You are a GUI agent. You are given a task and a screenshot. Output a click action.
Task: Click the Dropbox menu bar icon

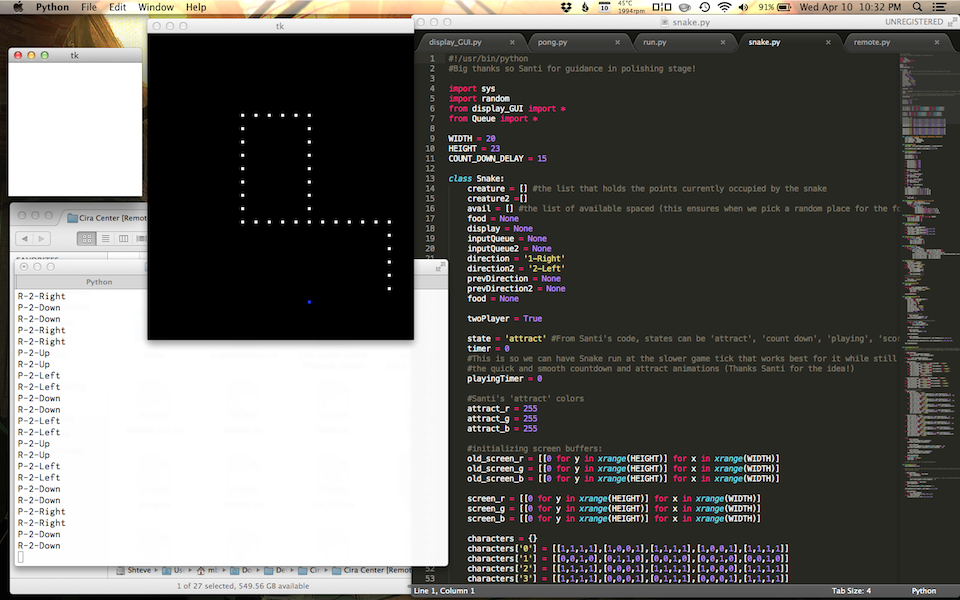[566, 7]
